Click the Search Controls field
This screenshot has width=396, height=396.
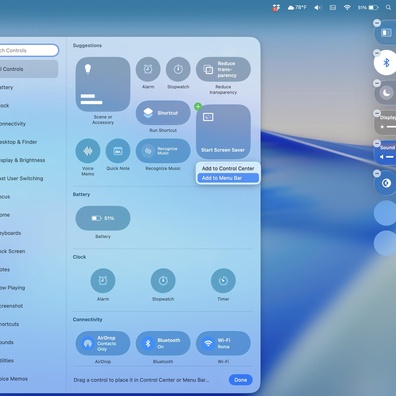28,50
